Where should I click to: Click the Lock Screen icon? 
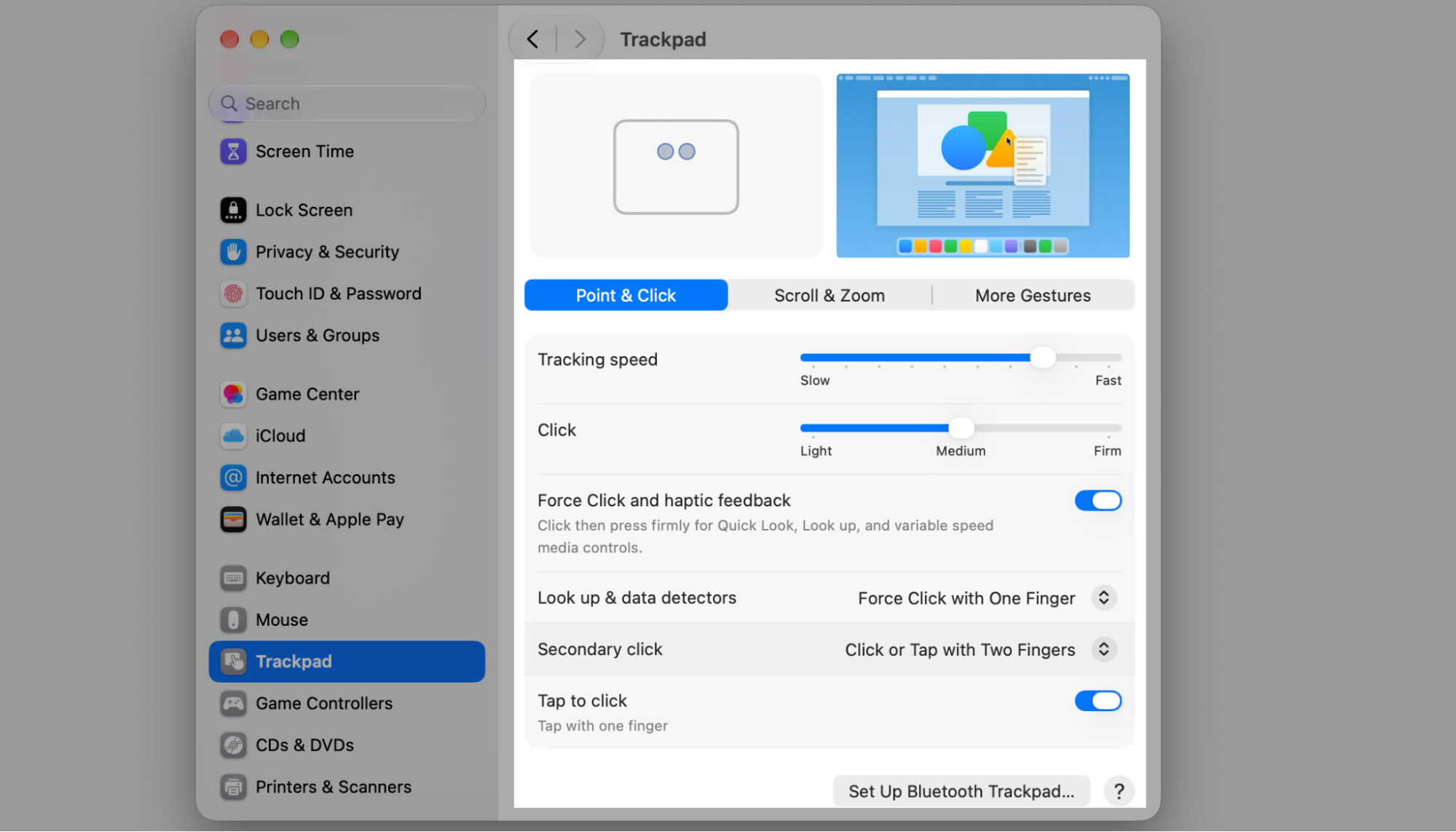point(233,211)
